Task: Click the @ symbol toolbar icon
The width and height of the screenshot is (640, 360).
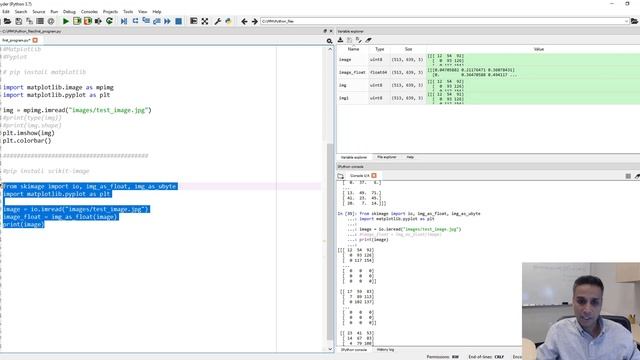Action: coord(51,21)
